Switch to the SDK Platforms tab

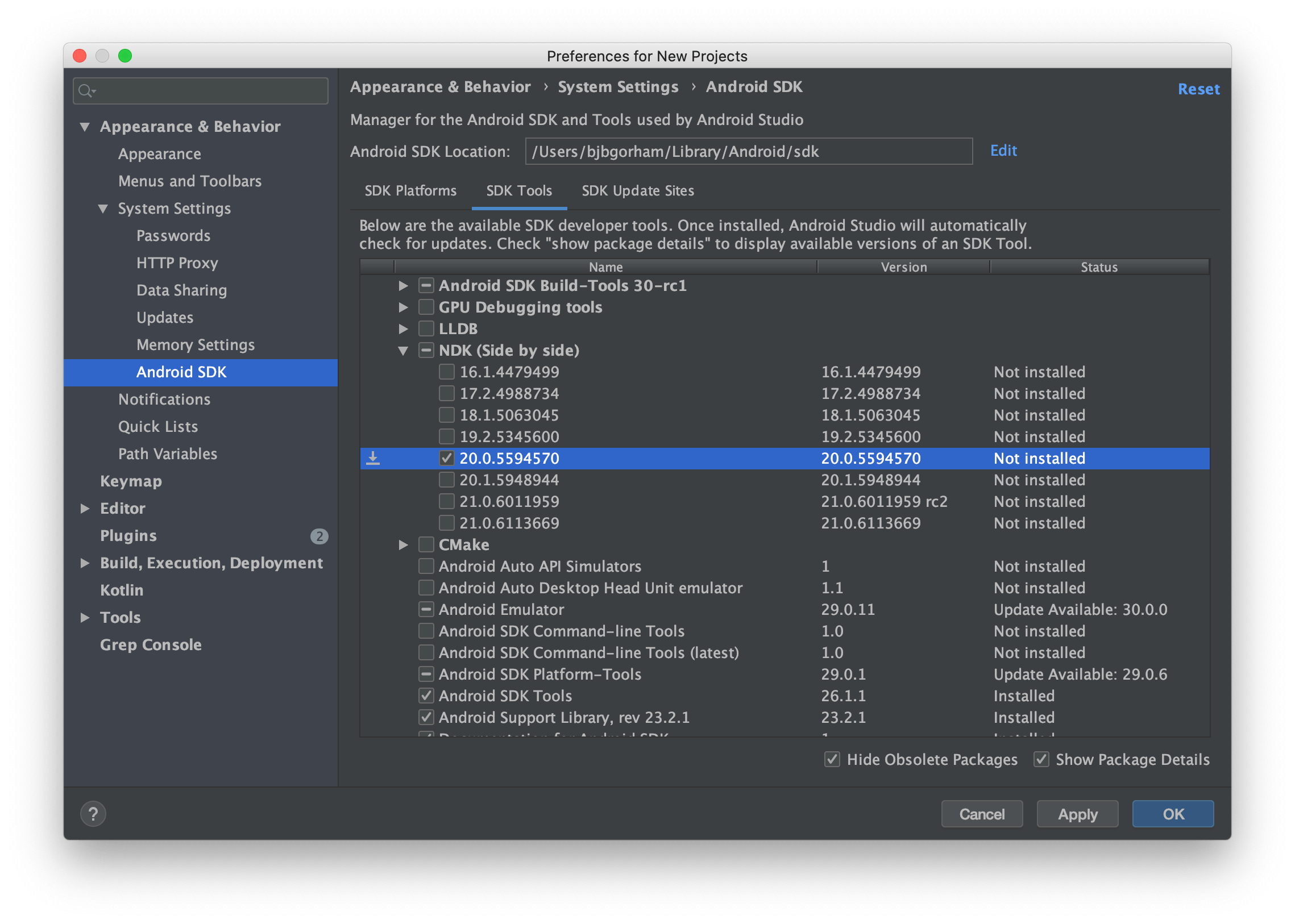(x=410, y=190)
